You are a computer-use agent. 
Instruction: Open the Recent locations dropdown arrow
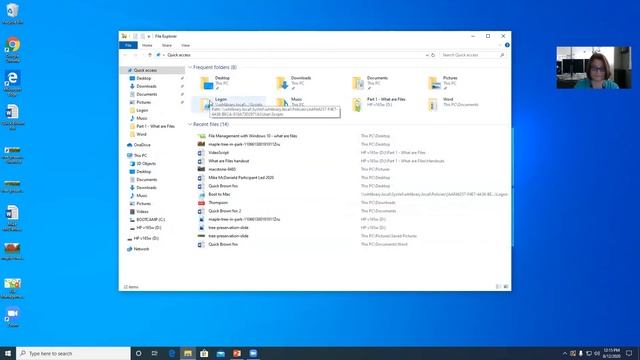(x=142, y=55)
